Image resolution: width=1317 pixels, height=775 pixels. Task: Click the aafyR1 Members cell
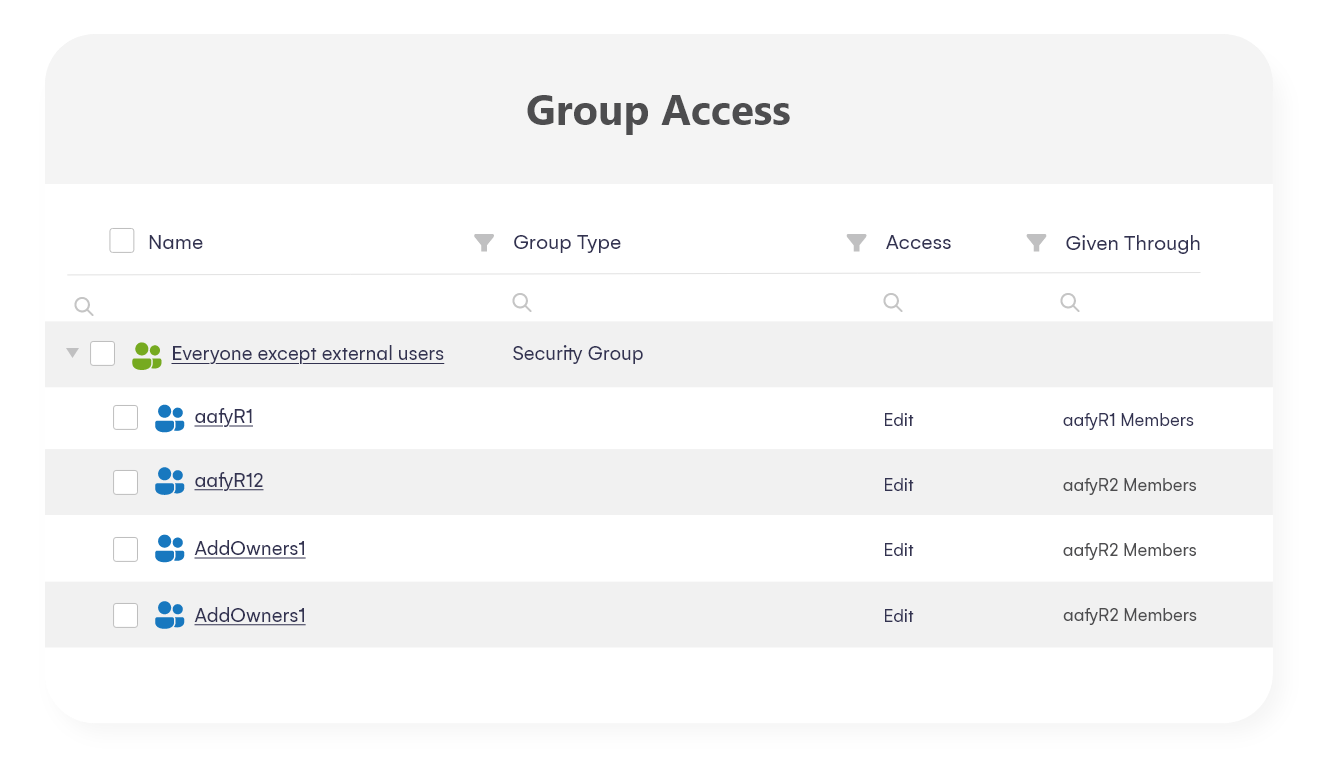click(x=1128, y=420)
